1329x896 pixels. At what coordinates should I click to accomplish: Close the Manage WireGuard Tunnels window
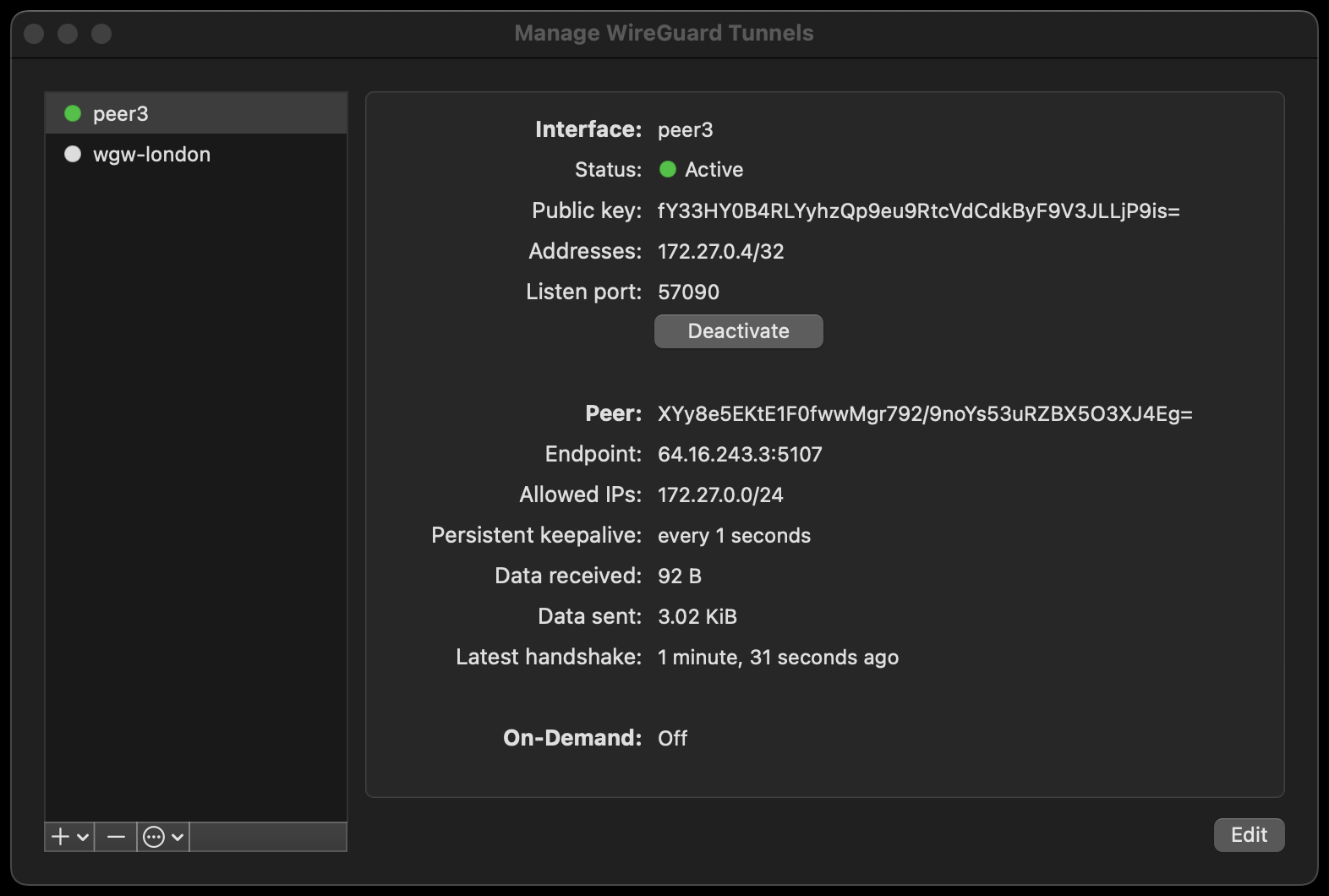[34, 34]
